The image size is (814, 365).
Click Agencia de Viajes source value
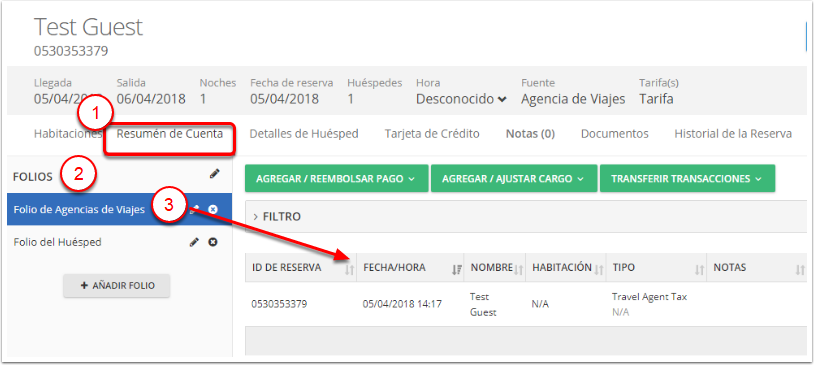coord(573,99)
